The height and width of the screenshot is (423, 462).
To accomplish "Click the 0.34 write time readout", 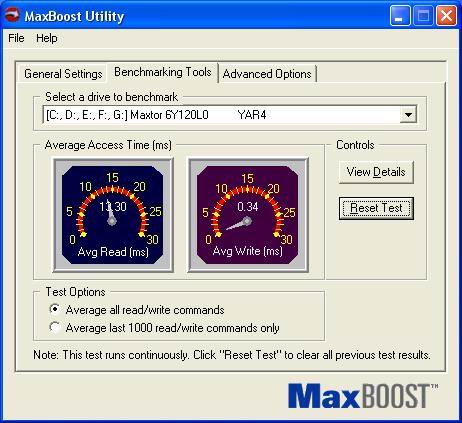I will click(248, 207).
